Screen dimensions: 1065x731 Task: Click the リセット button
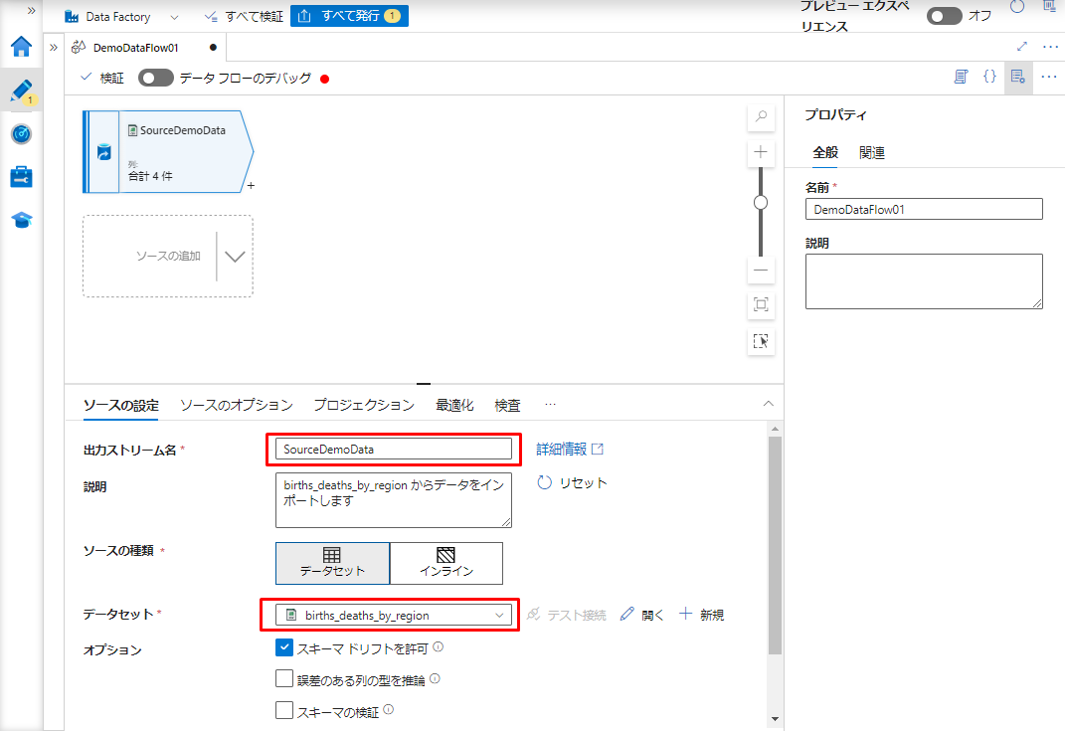click(572, 483)
